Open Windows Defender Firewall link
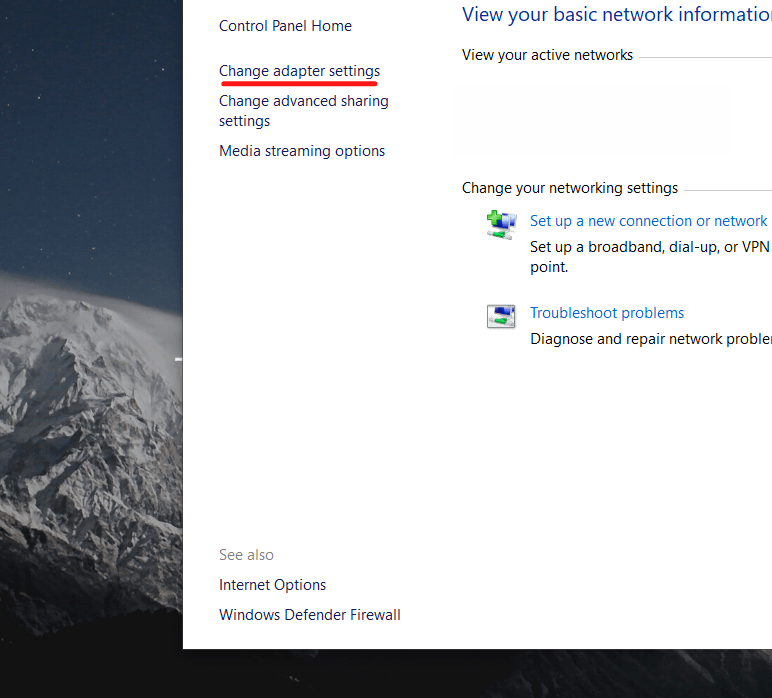The width and height of the screenshot is (772, 698). coord(309,615)
